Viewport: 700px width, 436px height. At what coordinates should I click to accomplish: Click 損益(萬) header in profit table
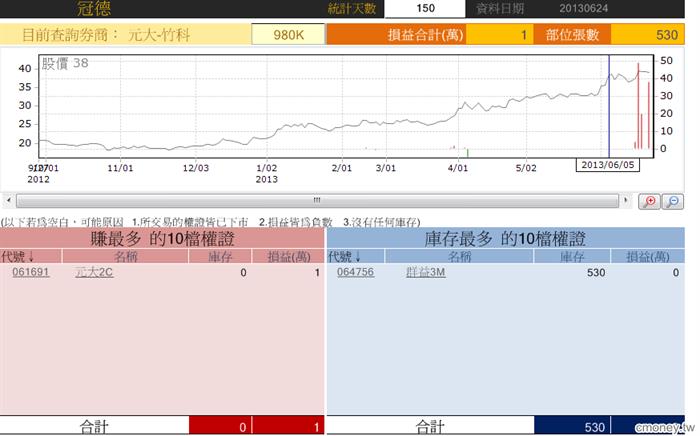289,257
